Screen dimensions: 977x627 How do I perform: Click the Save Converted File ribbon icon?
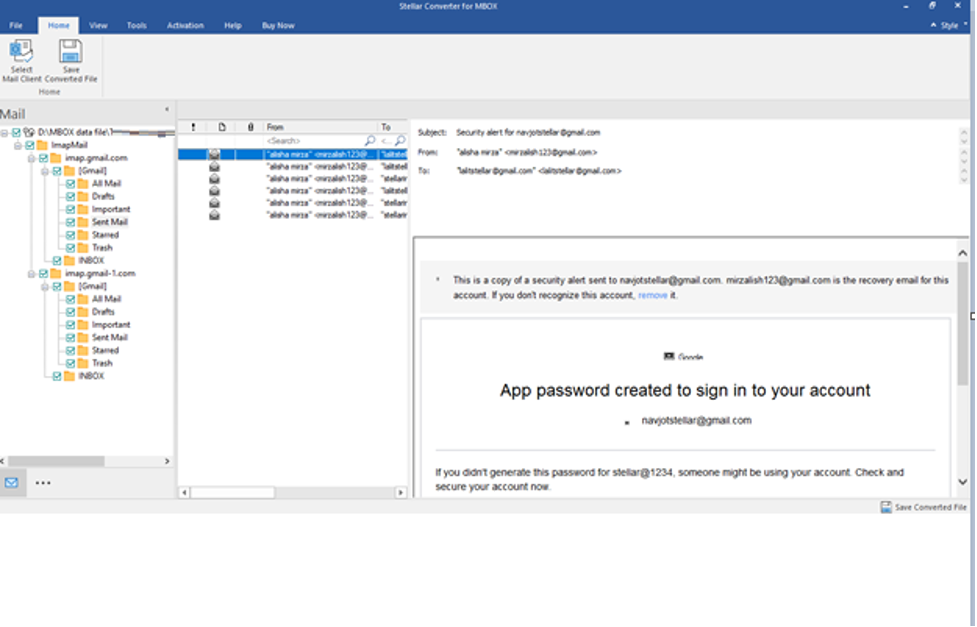coord(70,52)
